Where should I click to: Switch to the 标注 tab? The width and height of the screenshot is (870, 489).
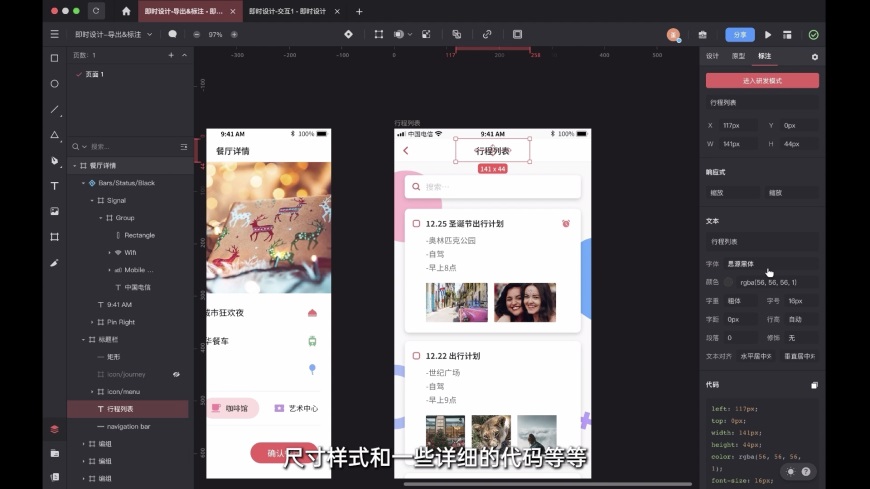coord(765,56)
